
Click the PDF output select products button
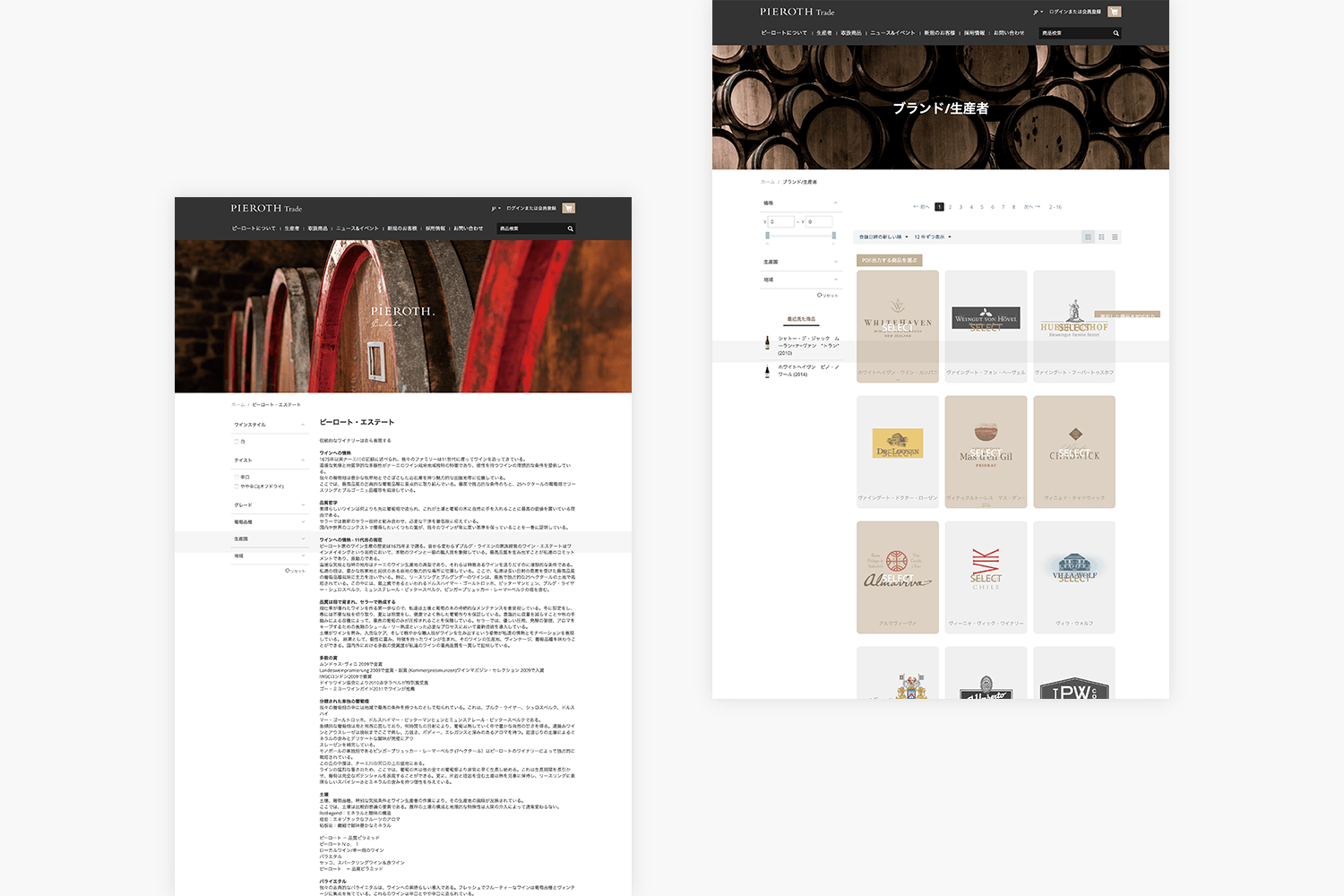point(889,260)
